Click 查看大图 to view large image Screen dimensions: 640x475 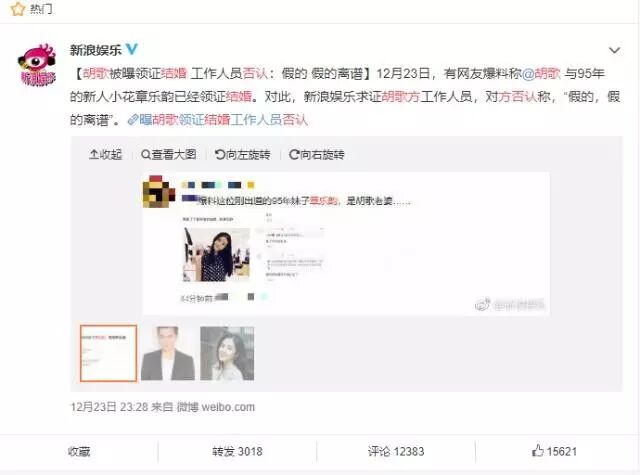pyautogui.click(x=169, y=155)
